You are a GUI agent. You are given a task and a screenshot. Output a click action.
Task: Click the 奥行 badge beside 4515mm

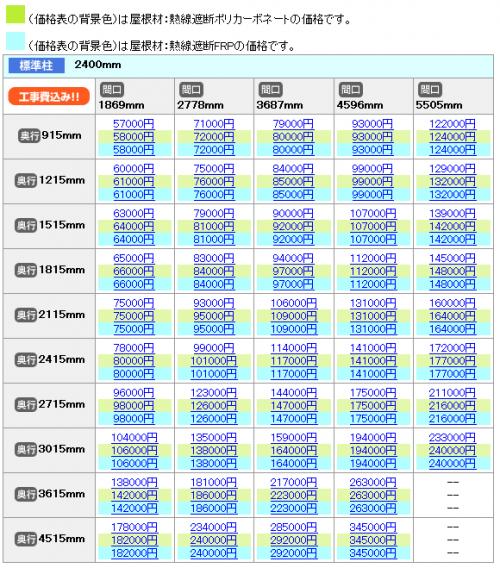coord(26,539)
